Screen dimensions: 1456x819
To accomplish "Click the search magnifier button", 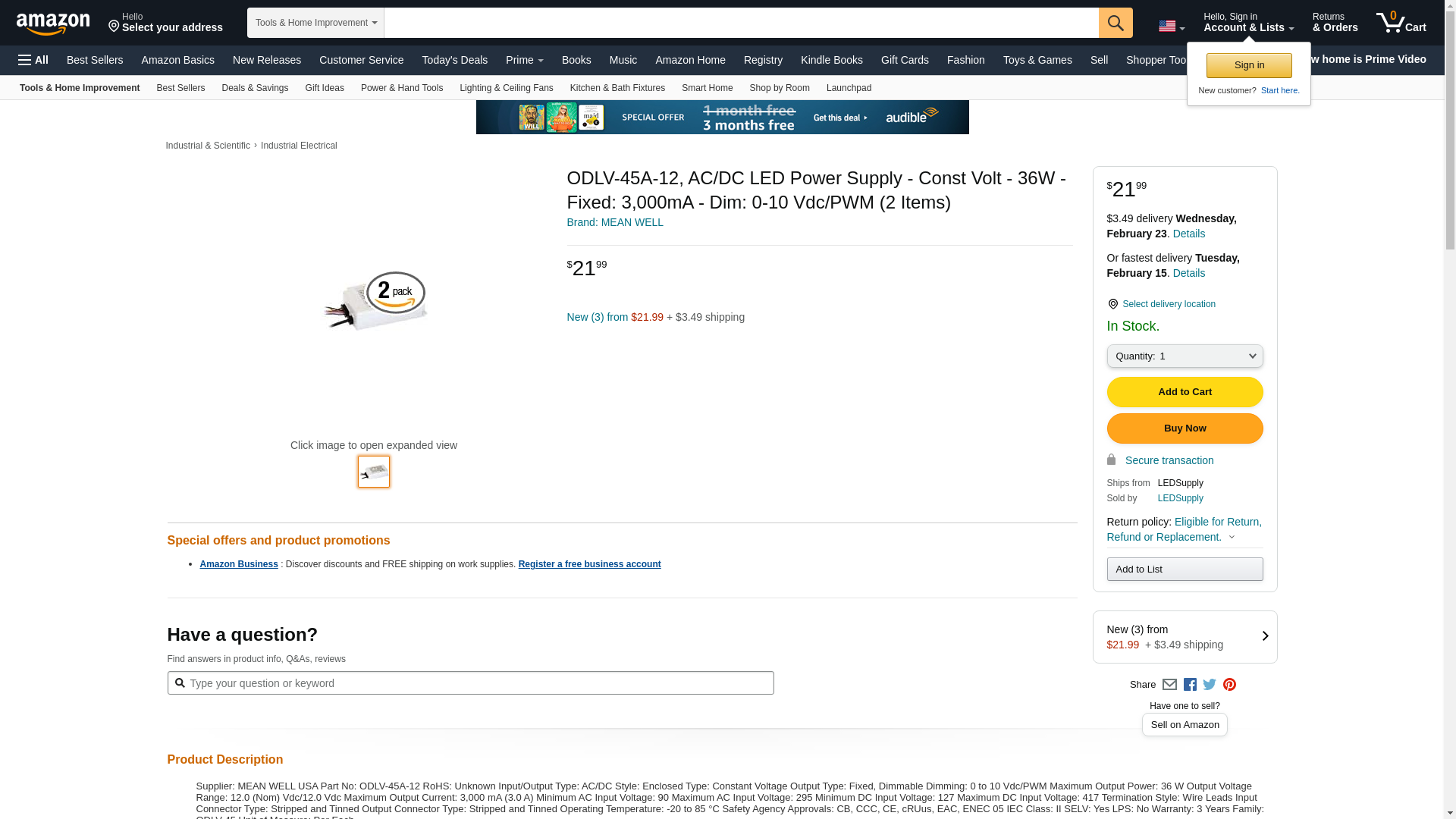I will [x=1115, y=23].
